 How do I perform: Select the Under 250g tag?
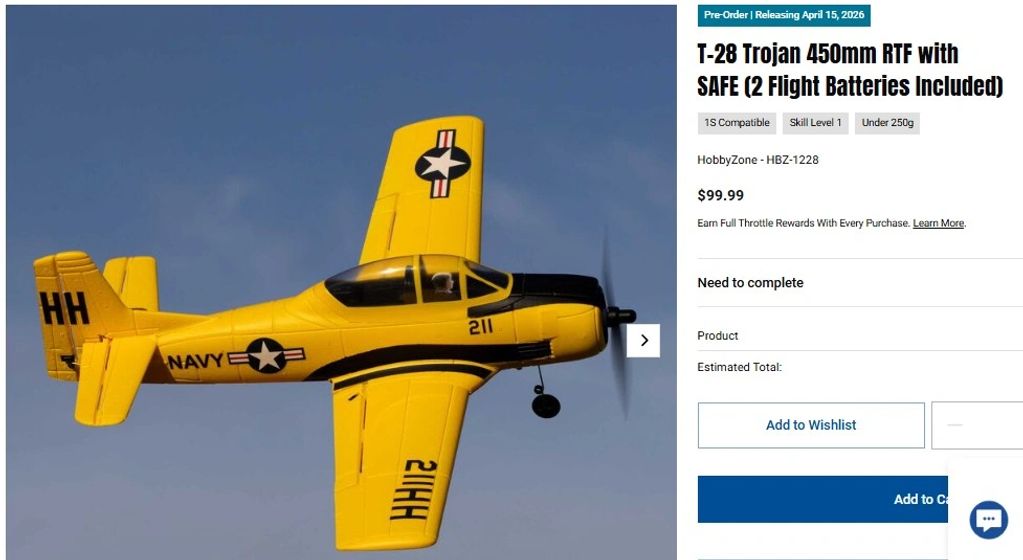pyautogui.click(x=887, y=123)
